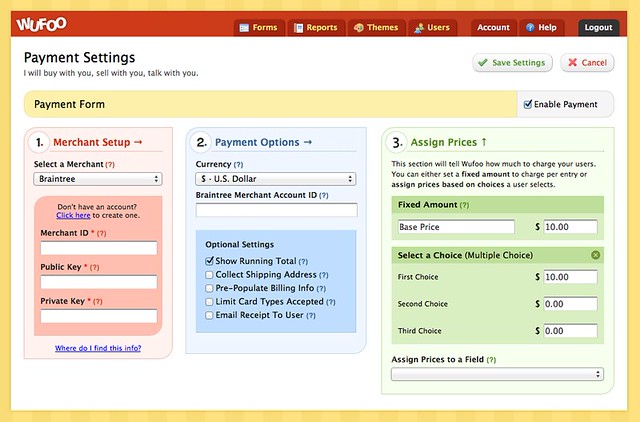Screen dimensions: 640x422
Task: Click the Forms tab icon
Action: tap(244, 28)
